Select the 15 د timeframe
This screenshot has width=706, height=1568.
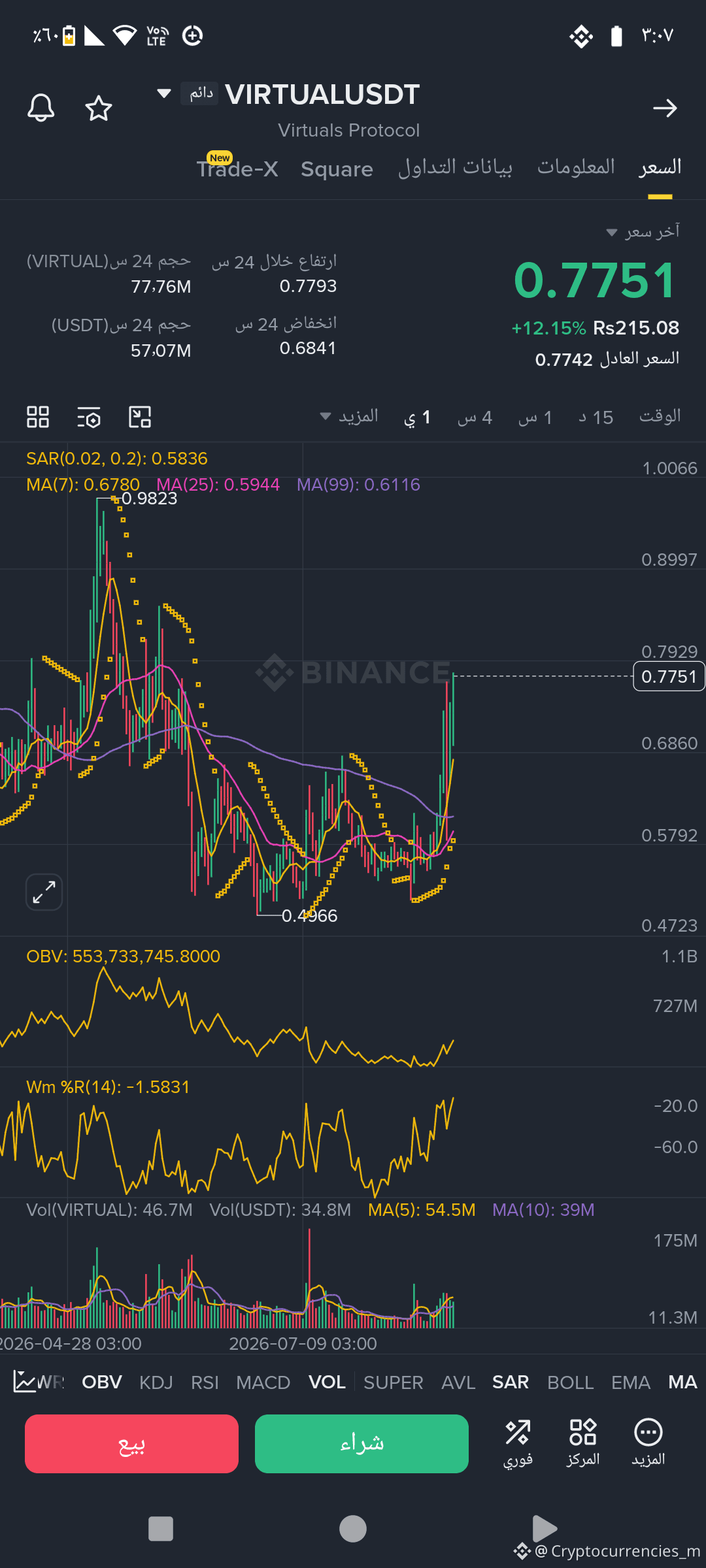596,417
